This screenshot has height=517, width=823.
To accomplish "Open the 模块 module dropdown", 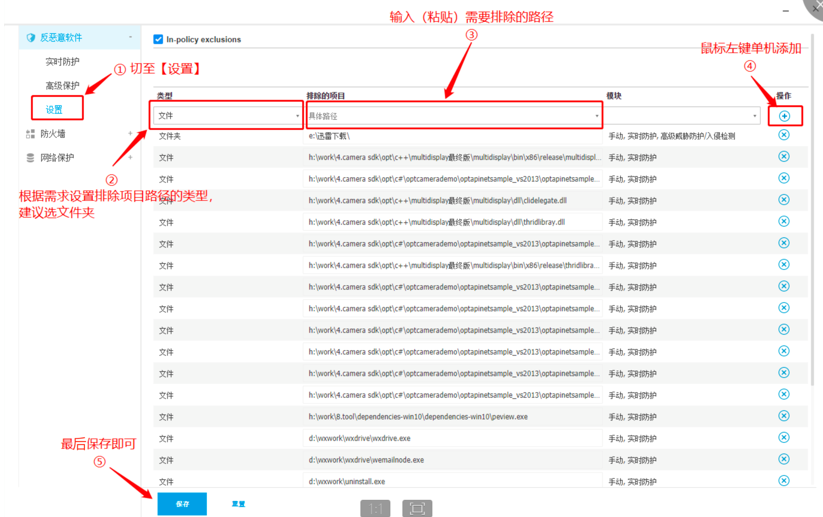I will [x=682, y=116].
